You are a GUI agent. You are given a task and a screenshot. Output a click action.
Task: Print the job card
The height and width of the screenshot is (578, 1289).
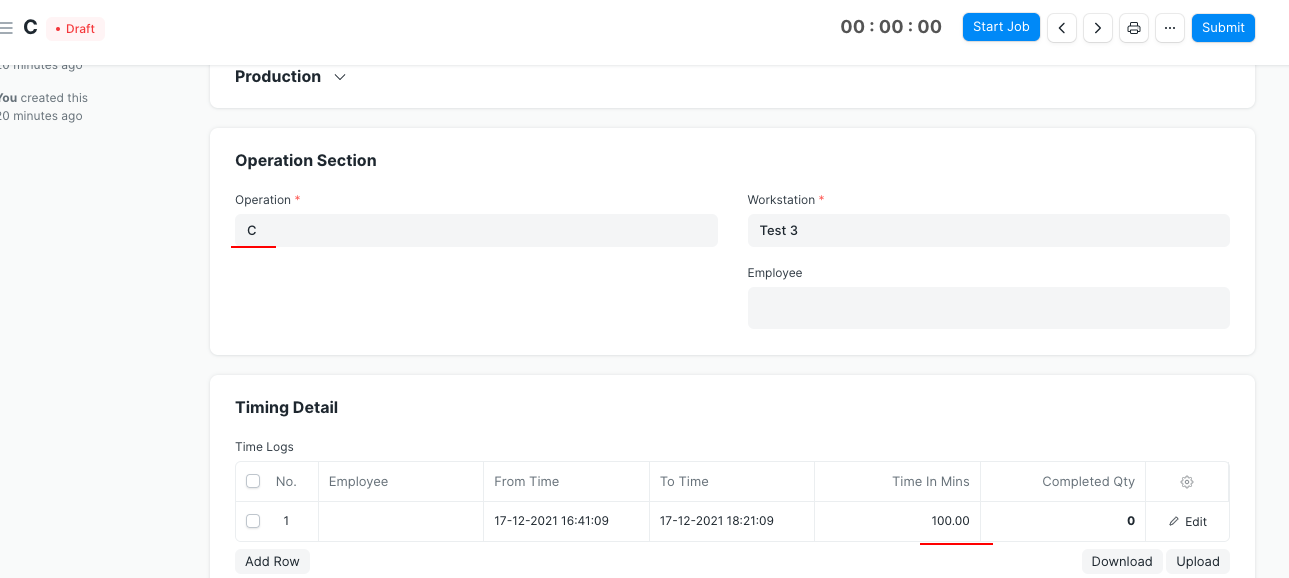pos(1133,27)
